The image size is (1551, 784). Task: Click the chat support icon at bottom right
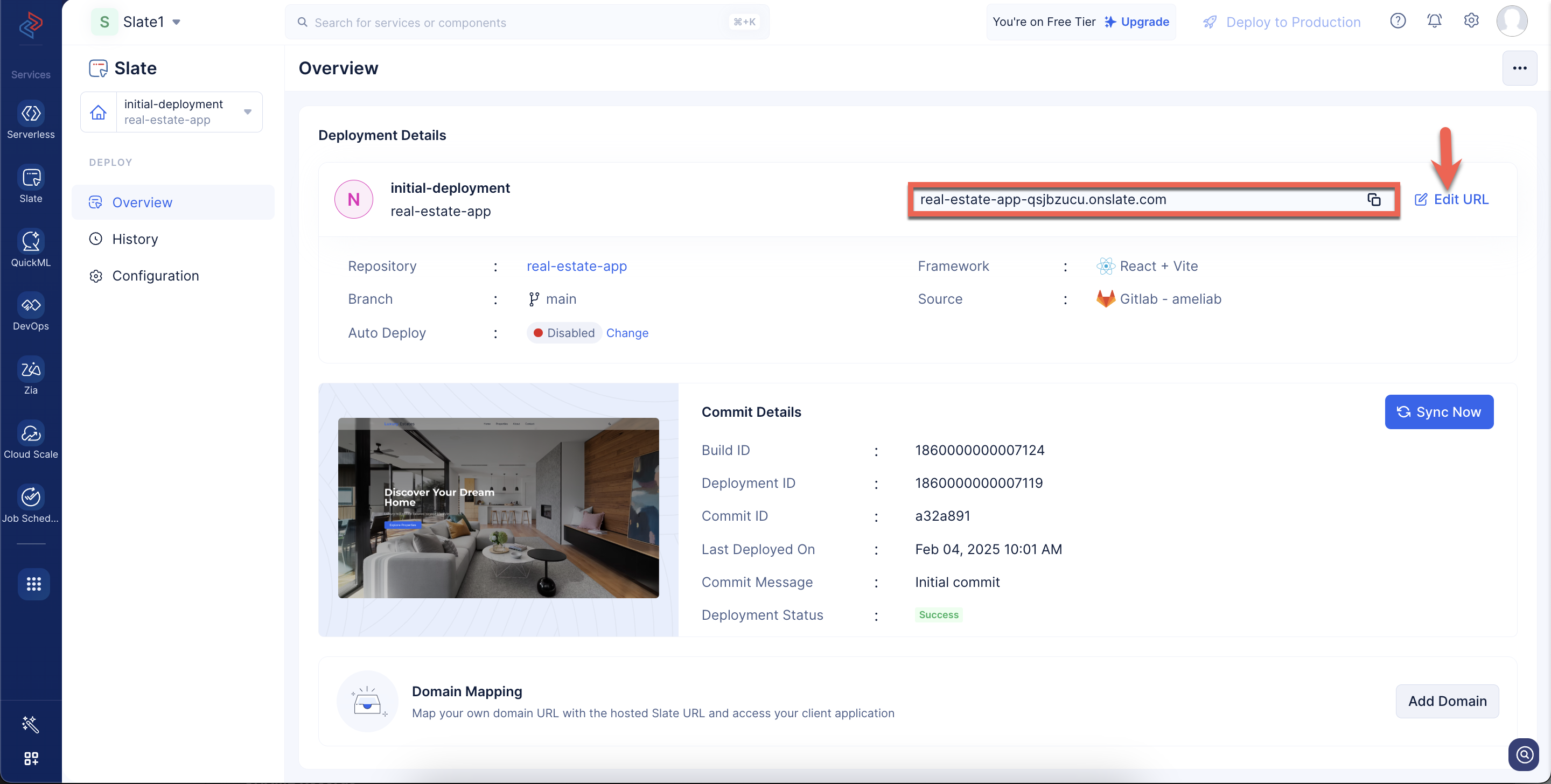1524,754
